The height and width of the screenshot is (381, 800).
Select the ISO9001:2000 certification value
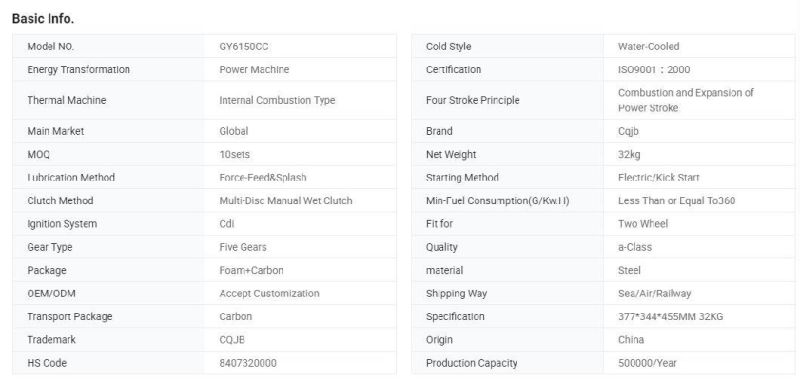tap(654, 70)
